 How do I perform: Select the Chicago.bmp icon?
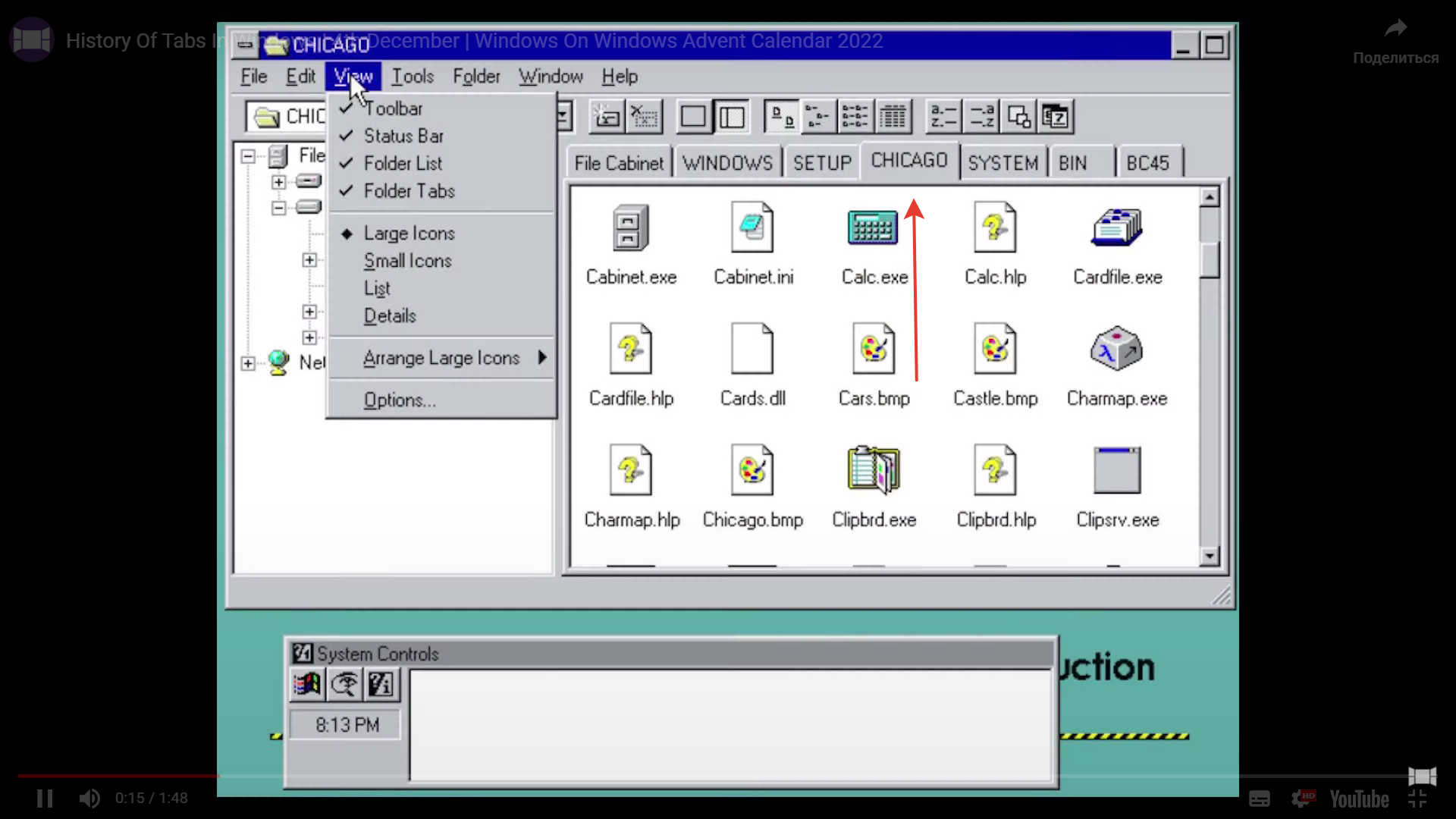pos(752,470)
